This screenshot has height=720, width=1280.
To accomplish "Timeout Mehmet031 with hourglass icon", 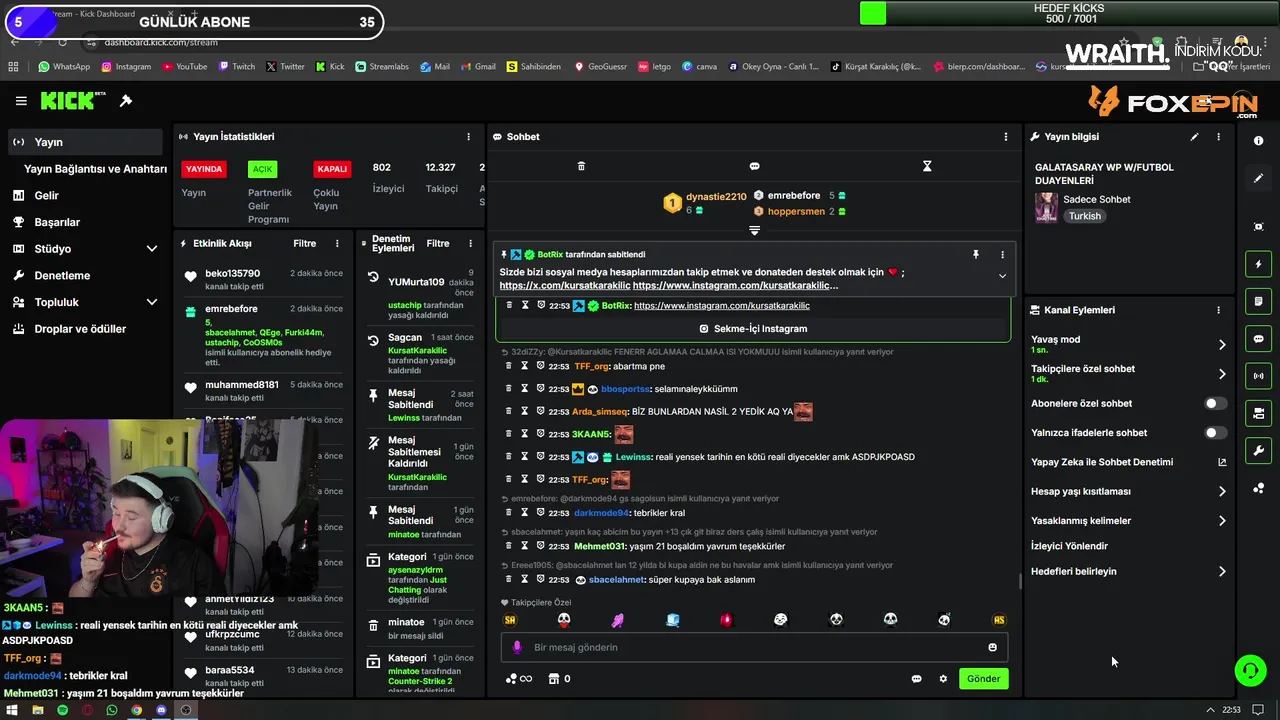I will 524,546.
